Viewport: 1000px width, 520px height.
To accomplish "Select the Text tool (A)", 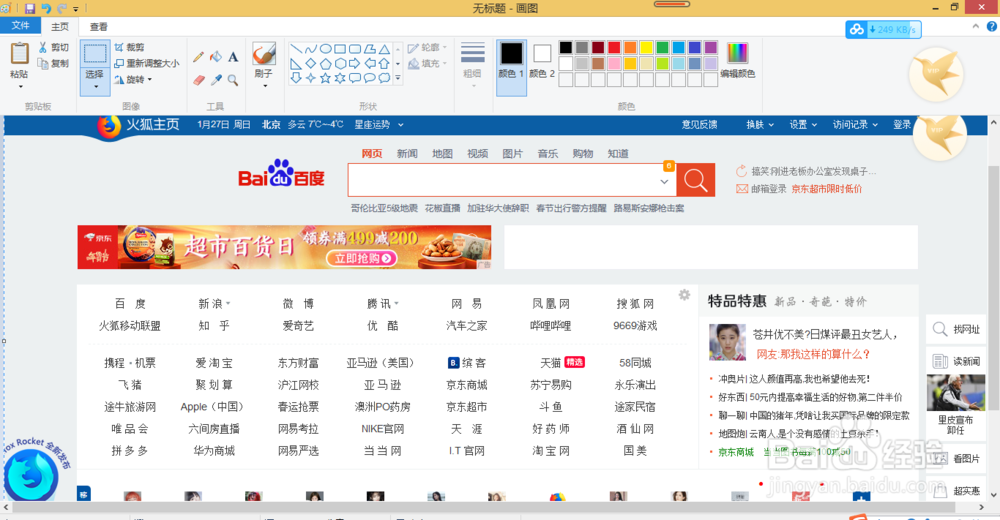I will [x=233, y=57].
